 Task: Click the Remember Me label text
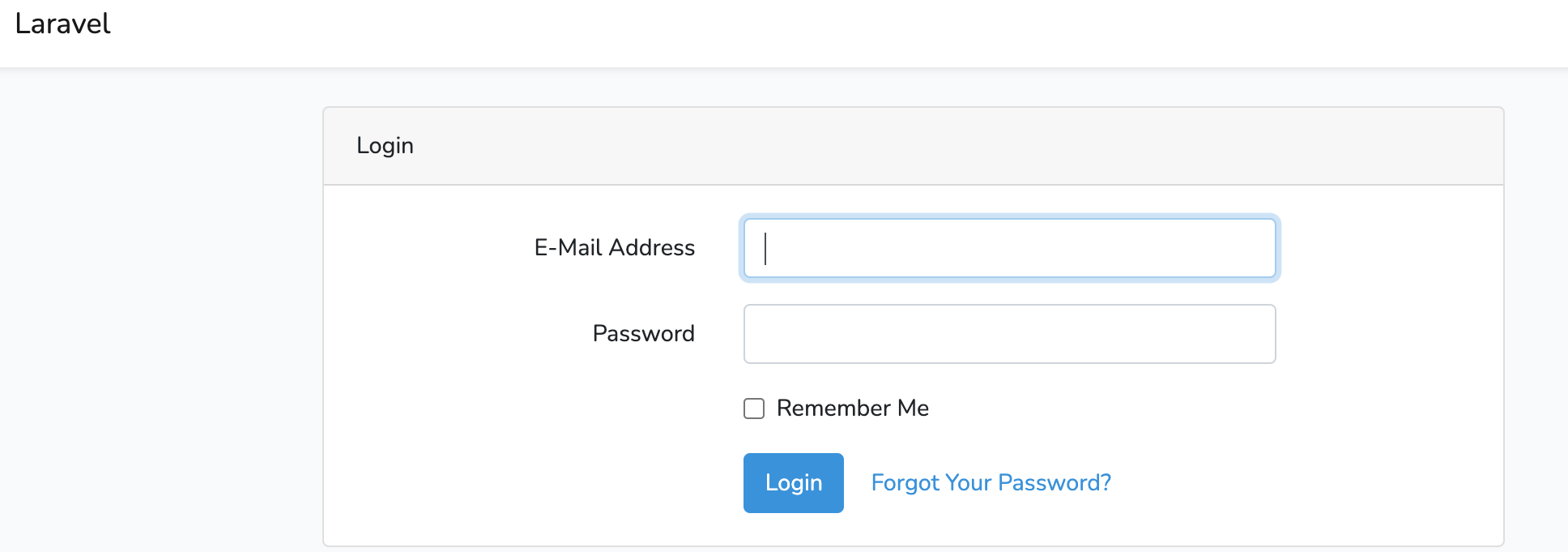click(x=852, y=409)
